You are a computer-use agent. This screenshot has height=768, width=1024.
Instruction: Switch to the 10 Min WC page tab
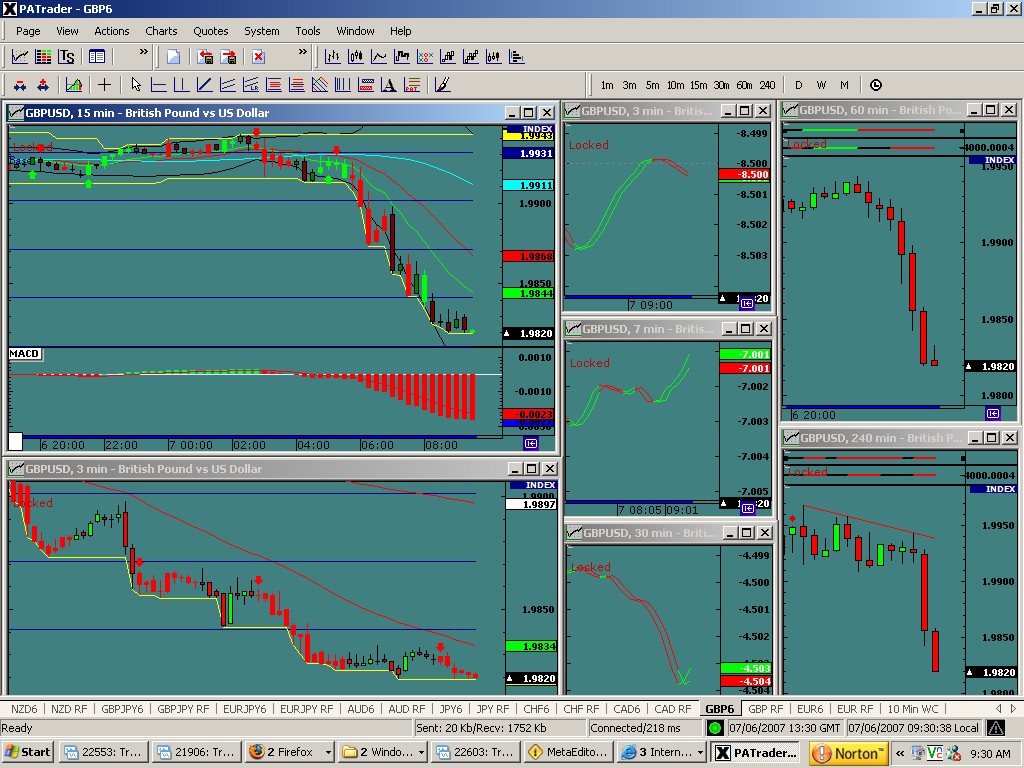912,709
